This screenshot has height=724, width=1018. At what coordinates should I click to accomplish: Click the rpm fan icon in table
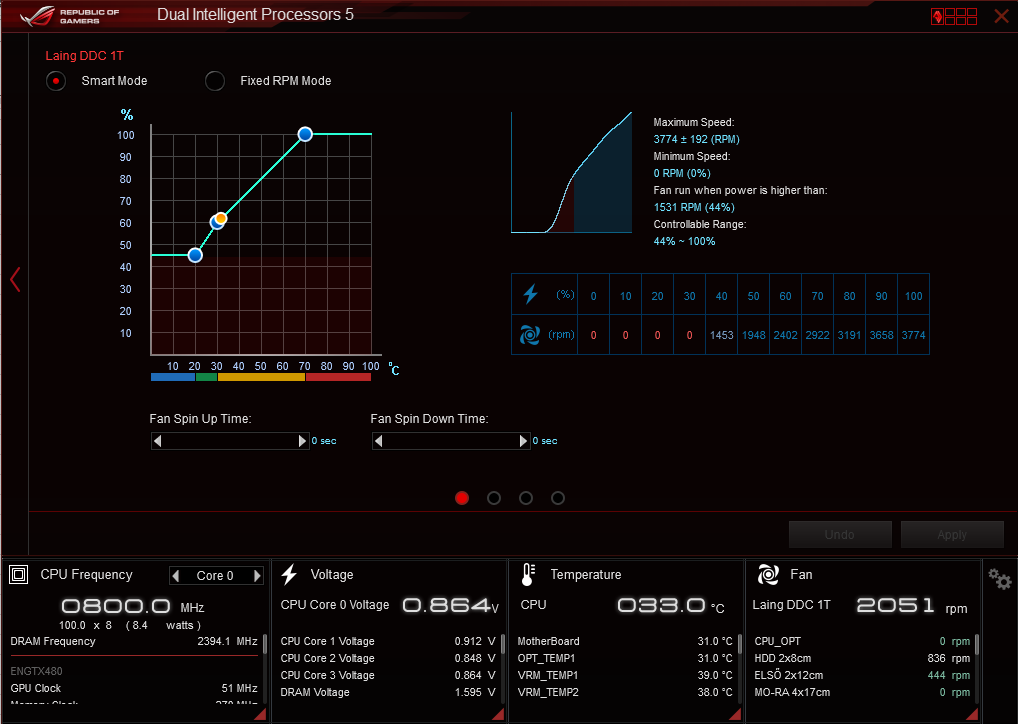click(x=530, y=335)
